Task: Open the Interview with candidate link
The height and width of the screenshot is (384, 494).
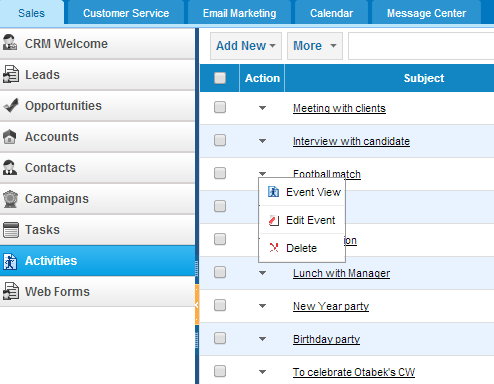Action: point(351,141)
